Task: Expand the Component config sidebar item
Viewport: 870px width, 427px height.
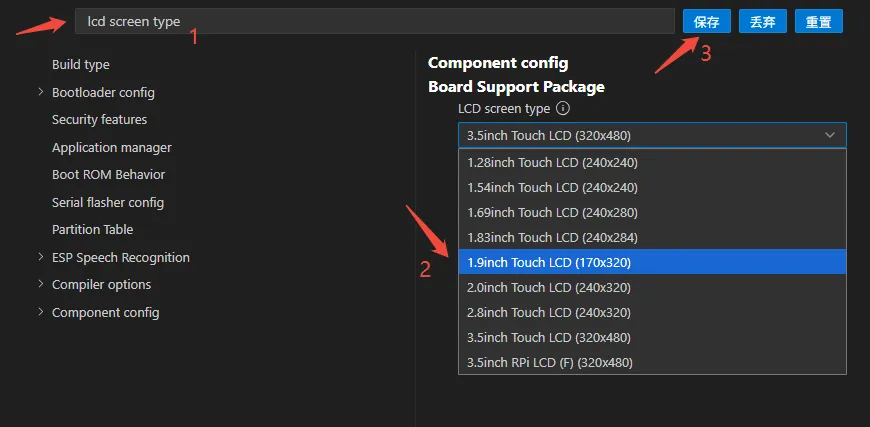Action: pyautogui.click(x=41, y=312)
